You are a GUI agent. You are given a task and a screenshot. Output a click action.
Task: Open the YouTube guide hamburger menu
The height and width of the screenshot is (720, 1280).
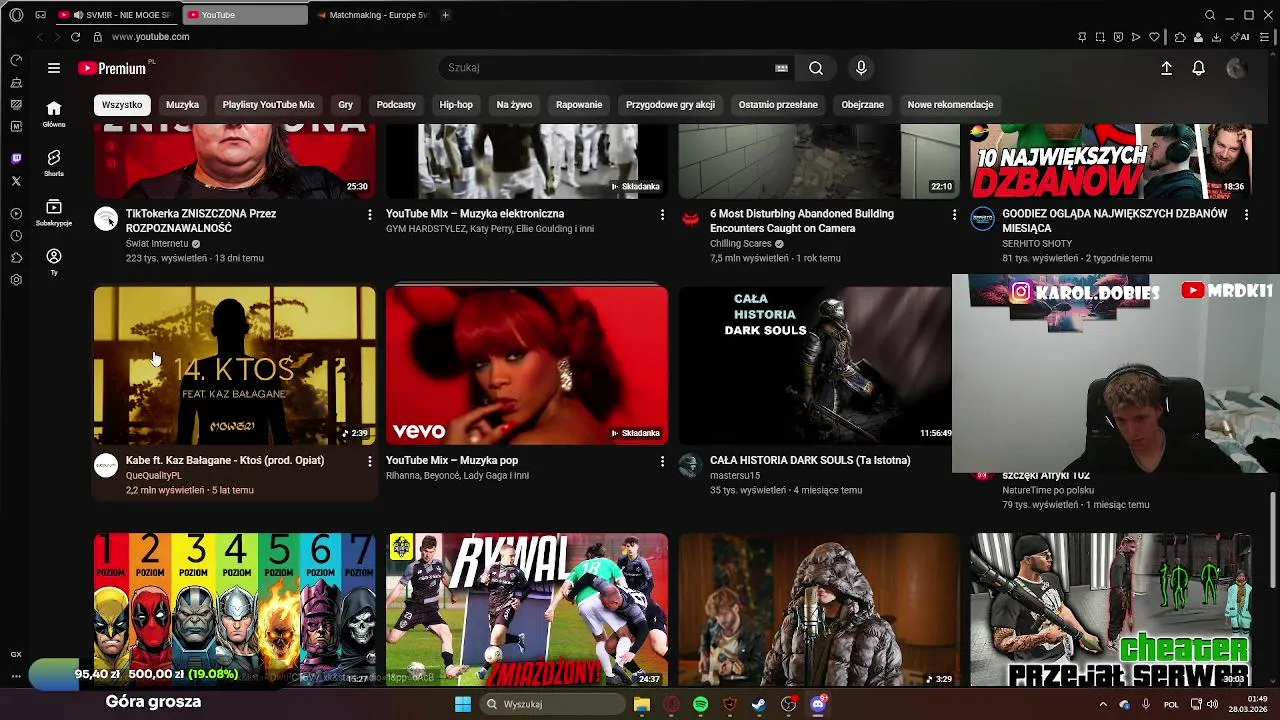pos(54,68)
